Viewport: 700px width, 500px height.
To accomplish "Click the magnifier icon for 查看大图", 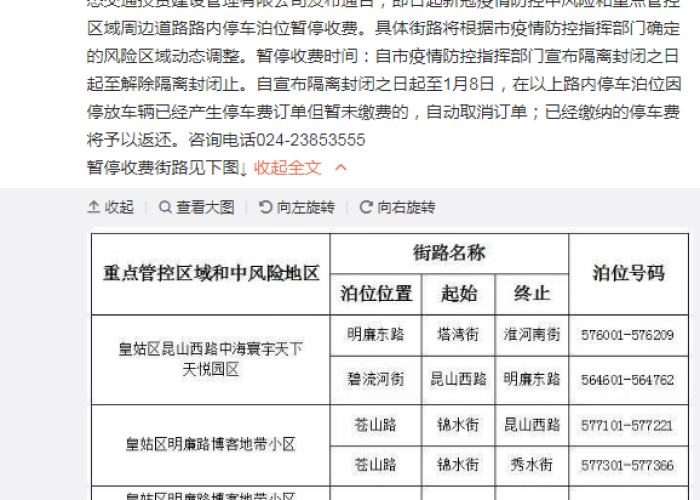I will [165, 207].
